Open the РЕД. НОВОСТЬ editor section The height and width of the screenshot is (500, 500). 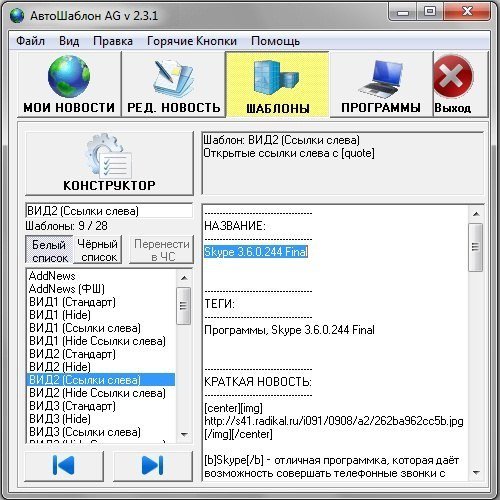[x=173, y=84]
